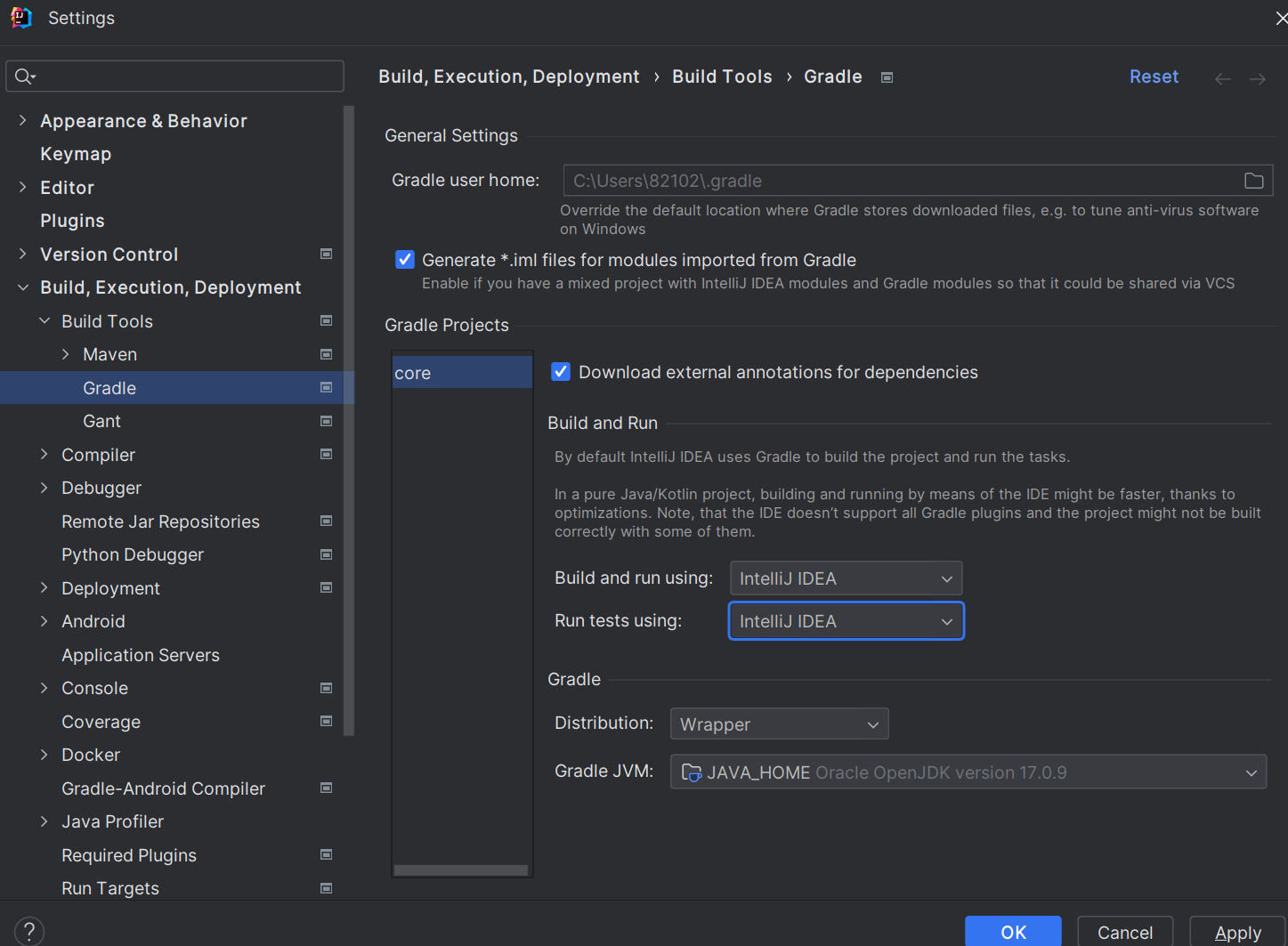Expand Version Control node
This screenshot has width=1288, height=946.
23,254
